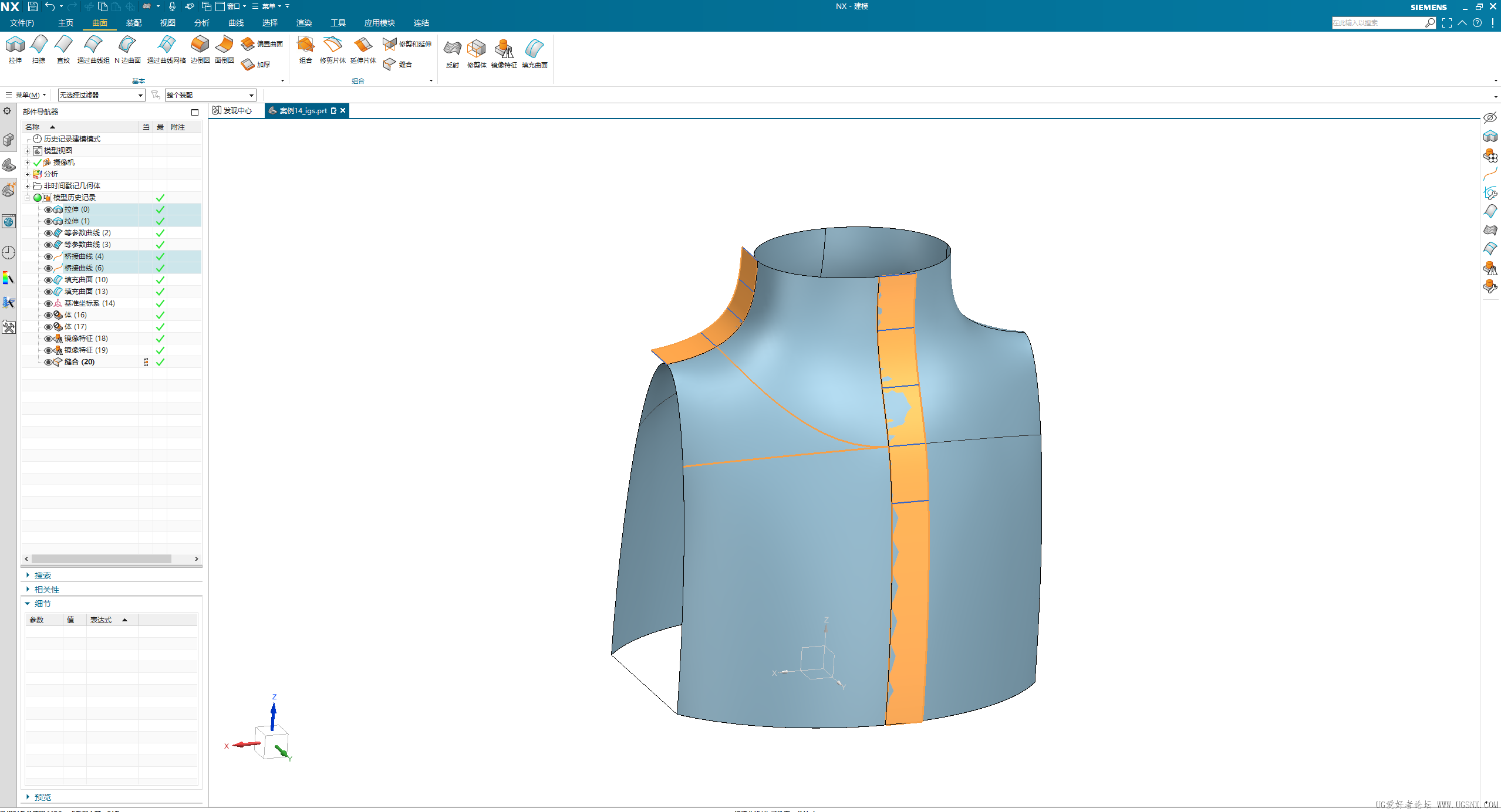
Task: Select the 直纹 ruled surface tool
Action: 63,49
